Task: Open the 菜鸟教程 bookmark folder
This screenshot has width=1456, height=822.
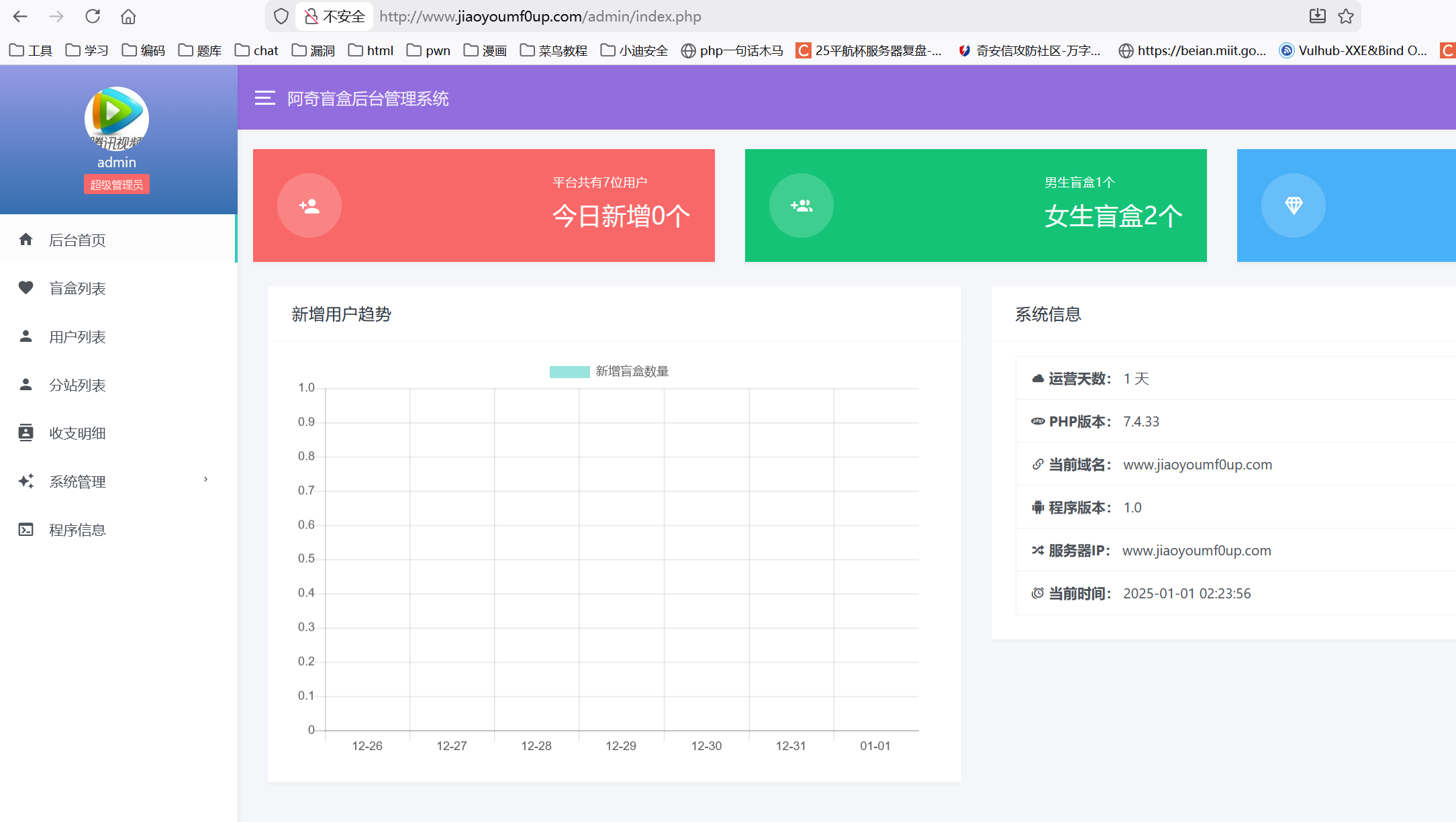Action: [554, 50]
